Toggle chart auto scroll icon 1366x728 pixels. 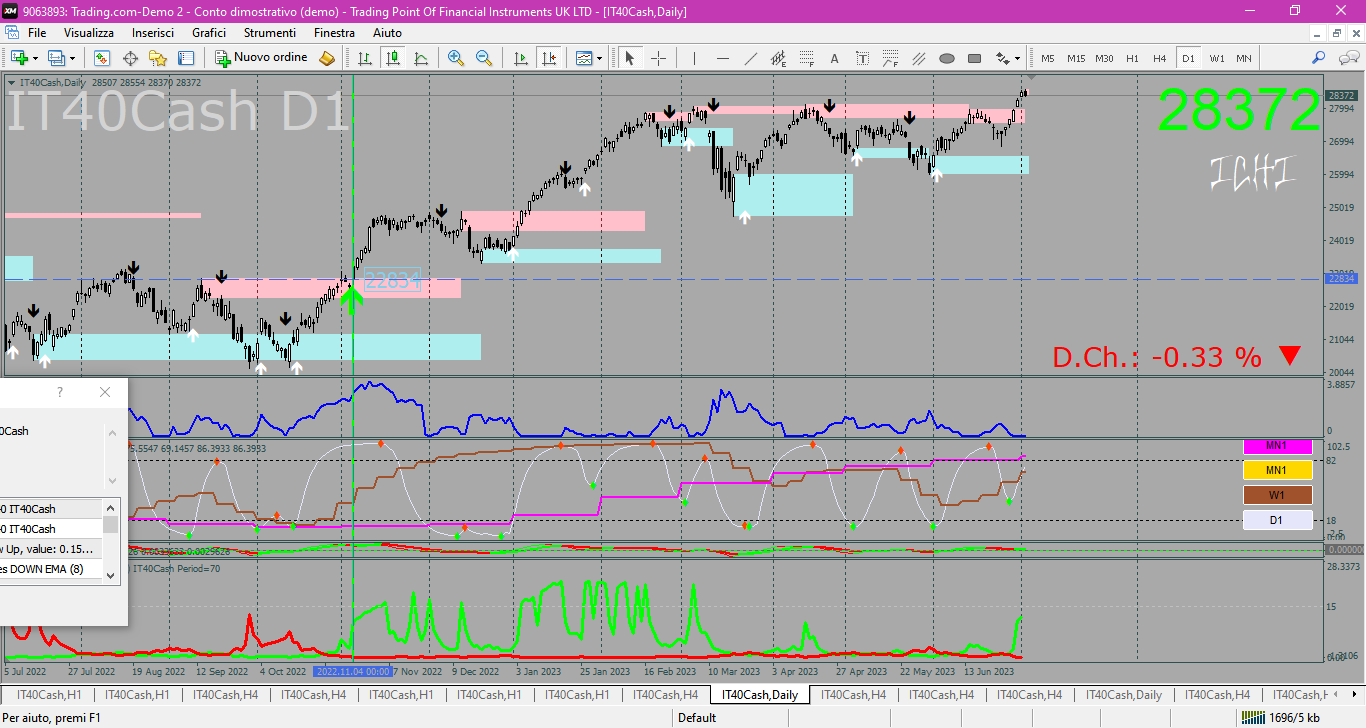(x=519, y=58)
